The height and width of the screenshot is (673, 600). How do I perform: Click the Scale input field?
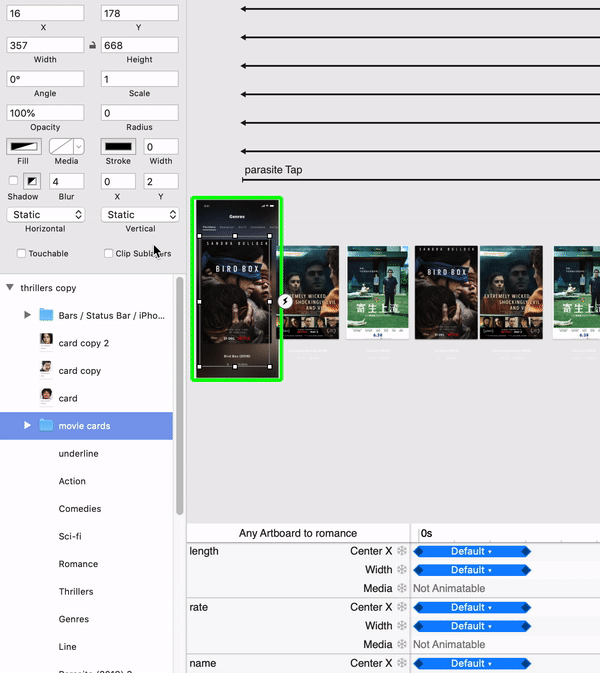point(139,79)
